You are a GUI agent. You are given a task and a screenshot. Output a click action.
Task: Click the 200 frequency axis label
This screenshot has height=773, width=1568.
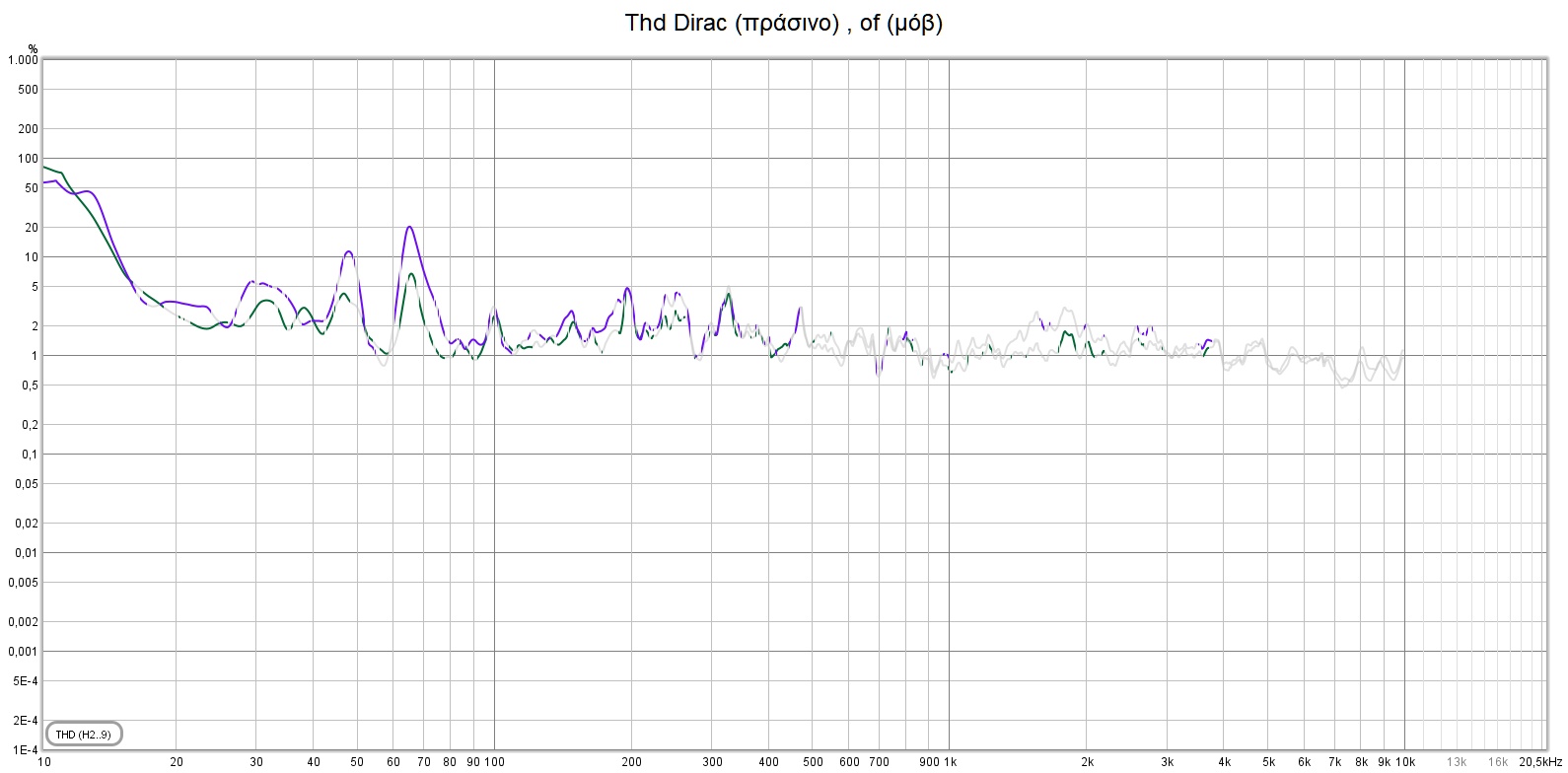coord(631,762)
